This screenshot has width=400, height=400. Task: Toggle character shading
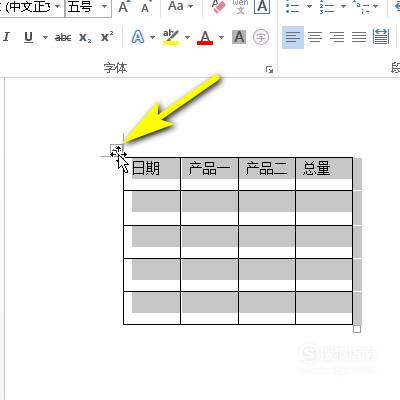click(x=239, y=37)
